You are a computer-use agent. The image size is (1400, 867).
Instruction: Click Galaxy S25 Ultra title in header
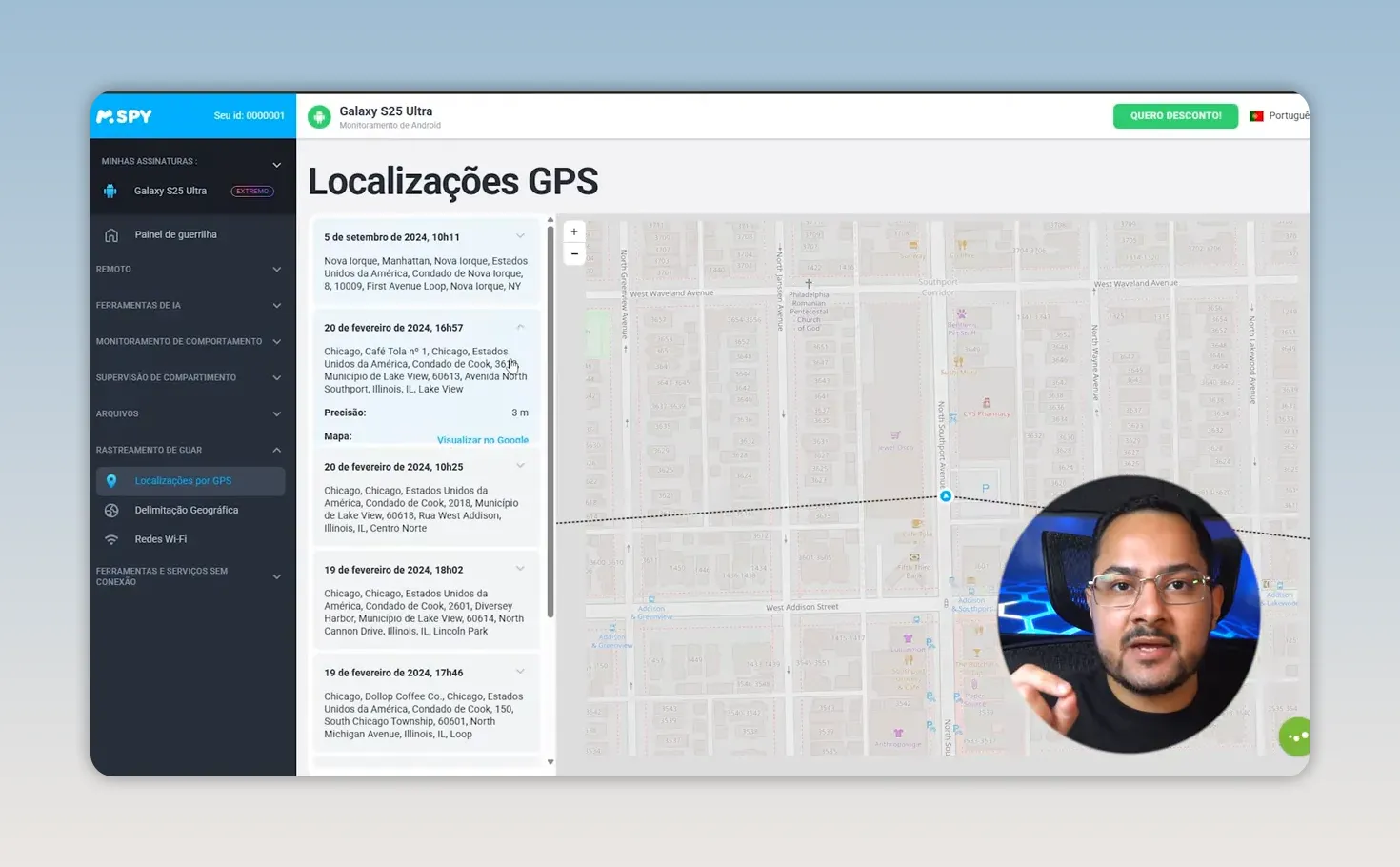(386, 111)
